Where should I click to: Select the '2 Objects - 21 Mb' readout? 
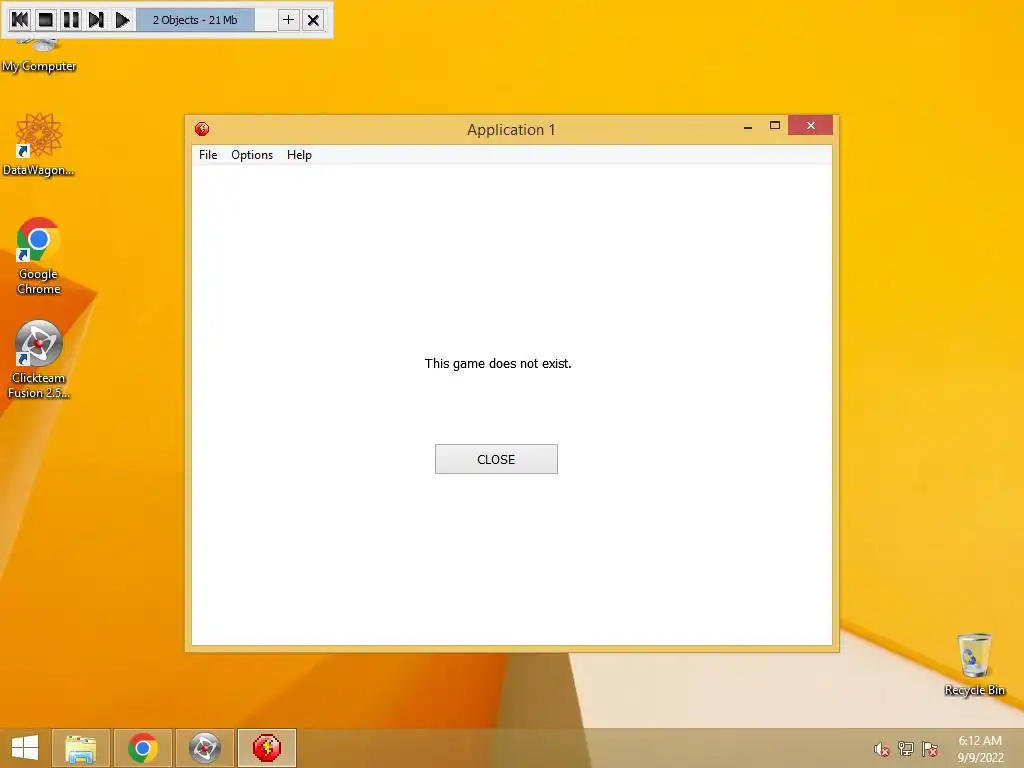(195, 20)
